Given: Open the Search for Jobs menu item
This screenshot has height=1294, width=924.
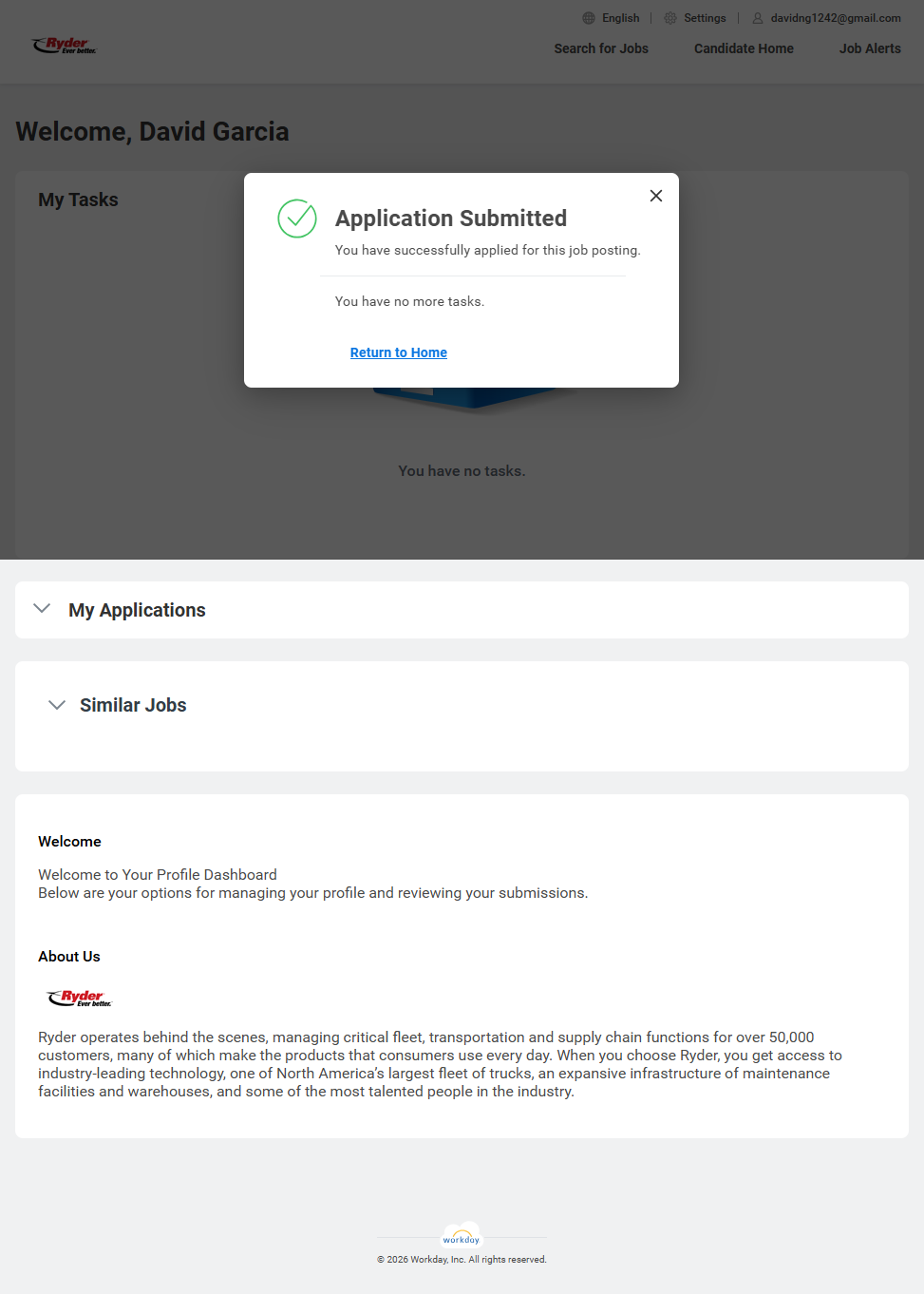Looking at the screenshot, I should click(x=601, y=48).
